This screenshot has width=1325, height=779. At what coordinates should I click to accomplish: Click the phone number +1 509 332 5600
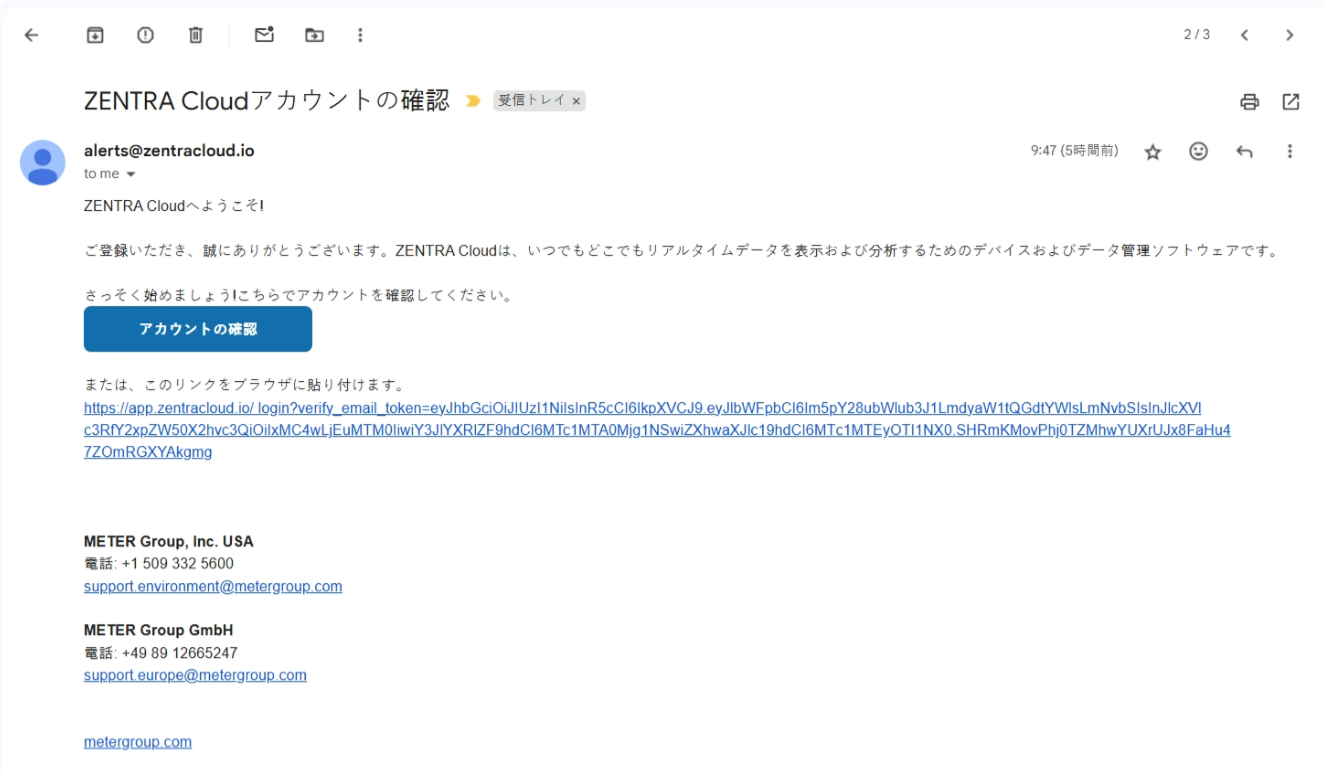178,563
